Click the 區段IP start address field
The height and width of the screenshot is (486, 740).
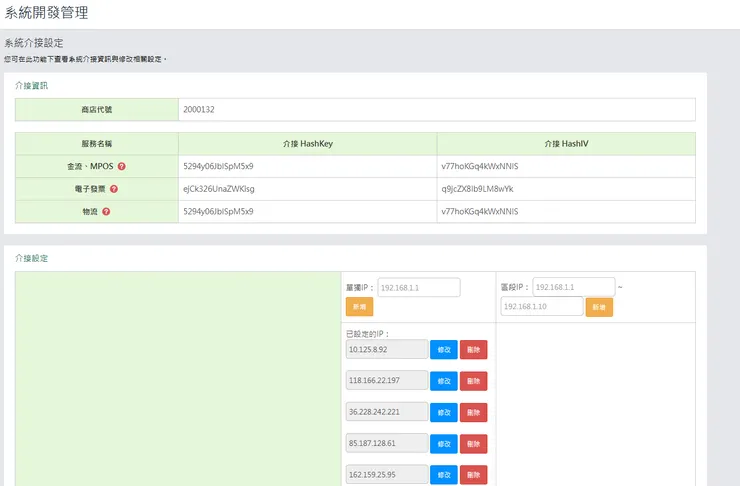(x=573, y=287)
